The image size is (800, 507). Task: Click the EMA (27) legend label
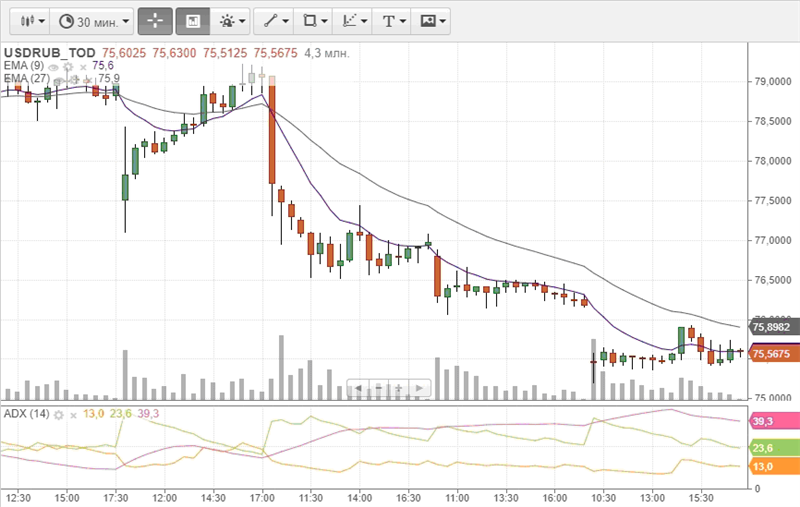click(27, 79)
